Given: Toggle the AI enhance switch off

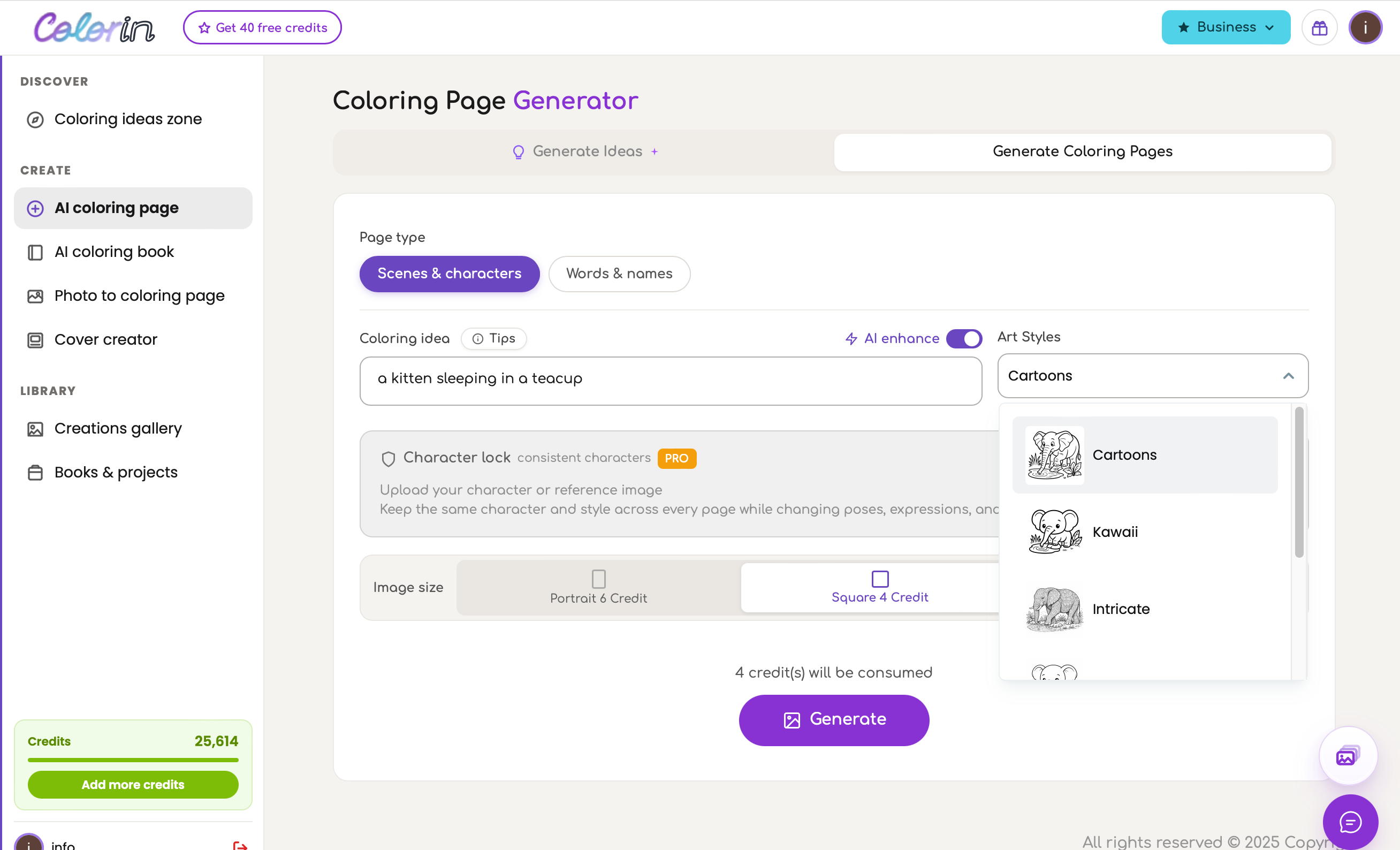Looking at the screenshot, I should (x=964, y=339).
